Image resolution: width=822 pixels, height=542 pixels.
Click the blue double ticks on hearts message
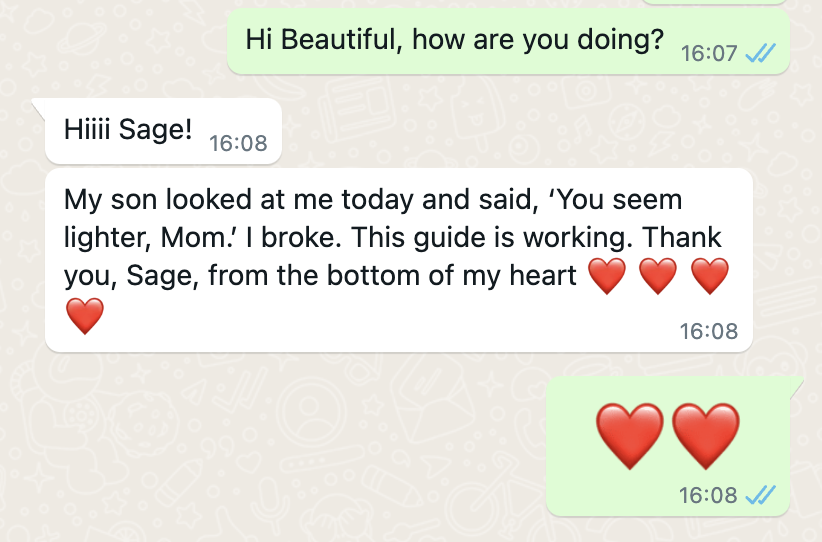[760, 495]
